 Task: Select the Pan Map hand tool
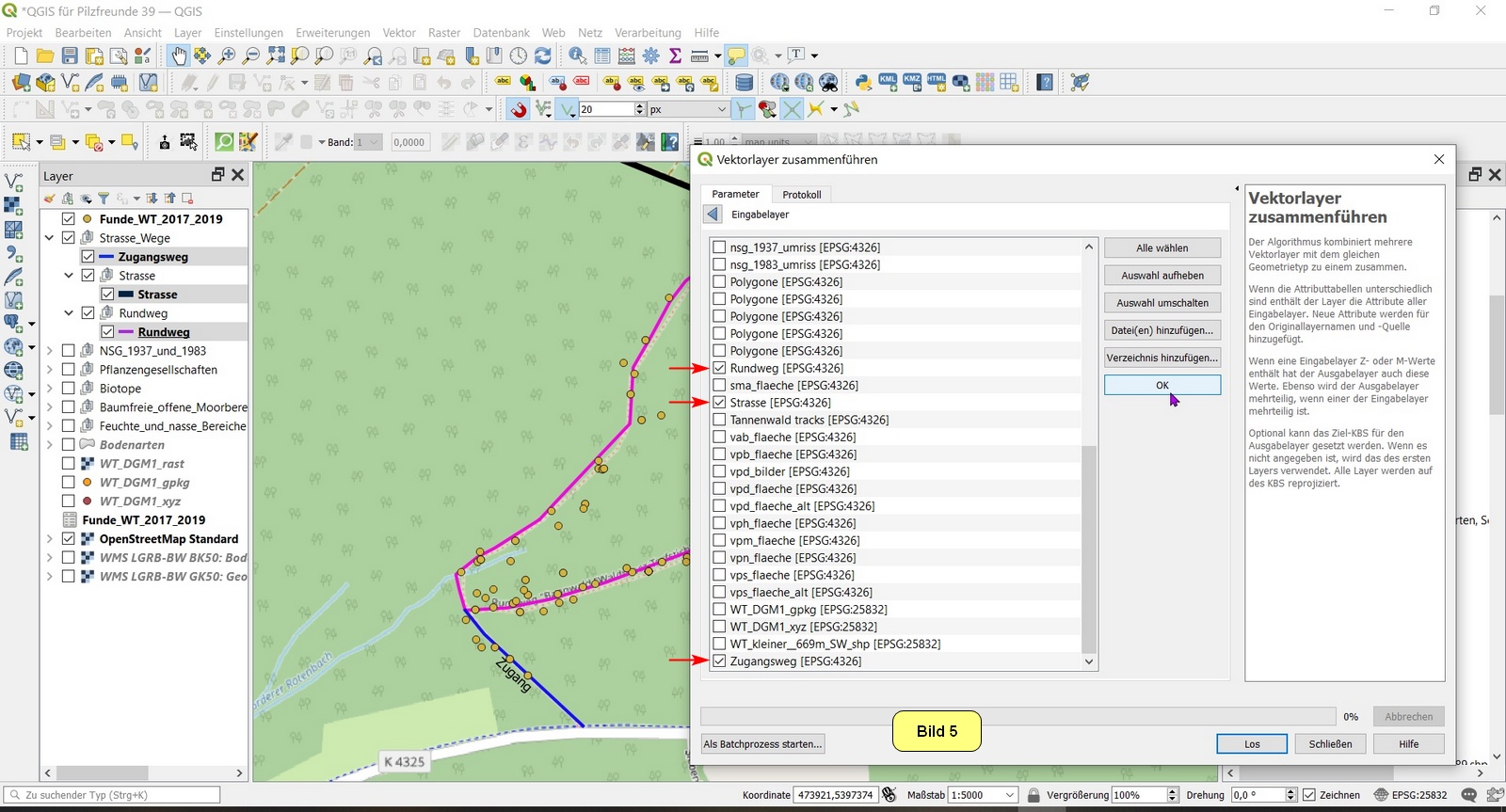(178, 56)
